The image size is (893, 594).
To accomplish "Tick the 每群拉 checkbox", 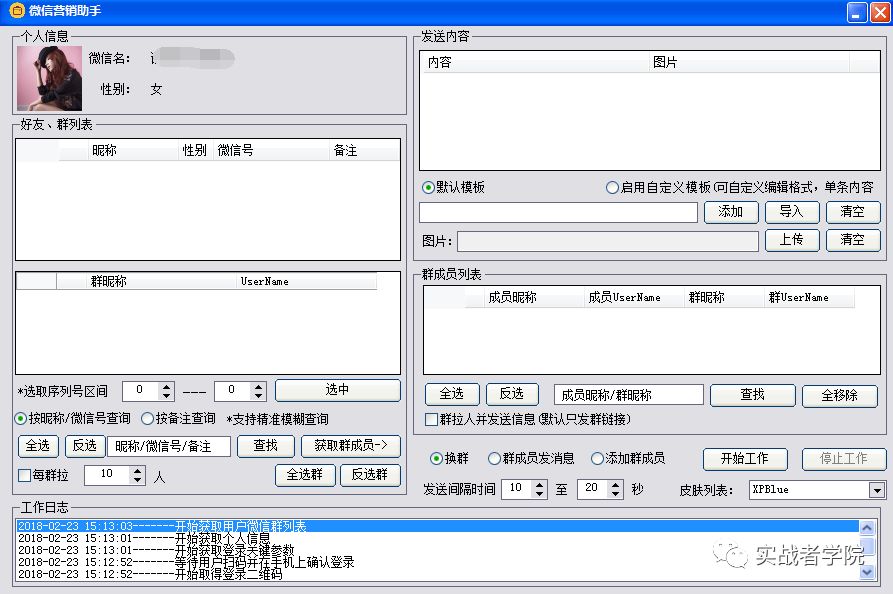I will tap(24, 475).
